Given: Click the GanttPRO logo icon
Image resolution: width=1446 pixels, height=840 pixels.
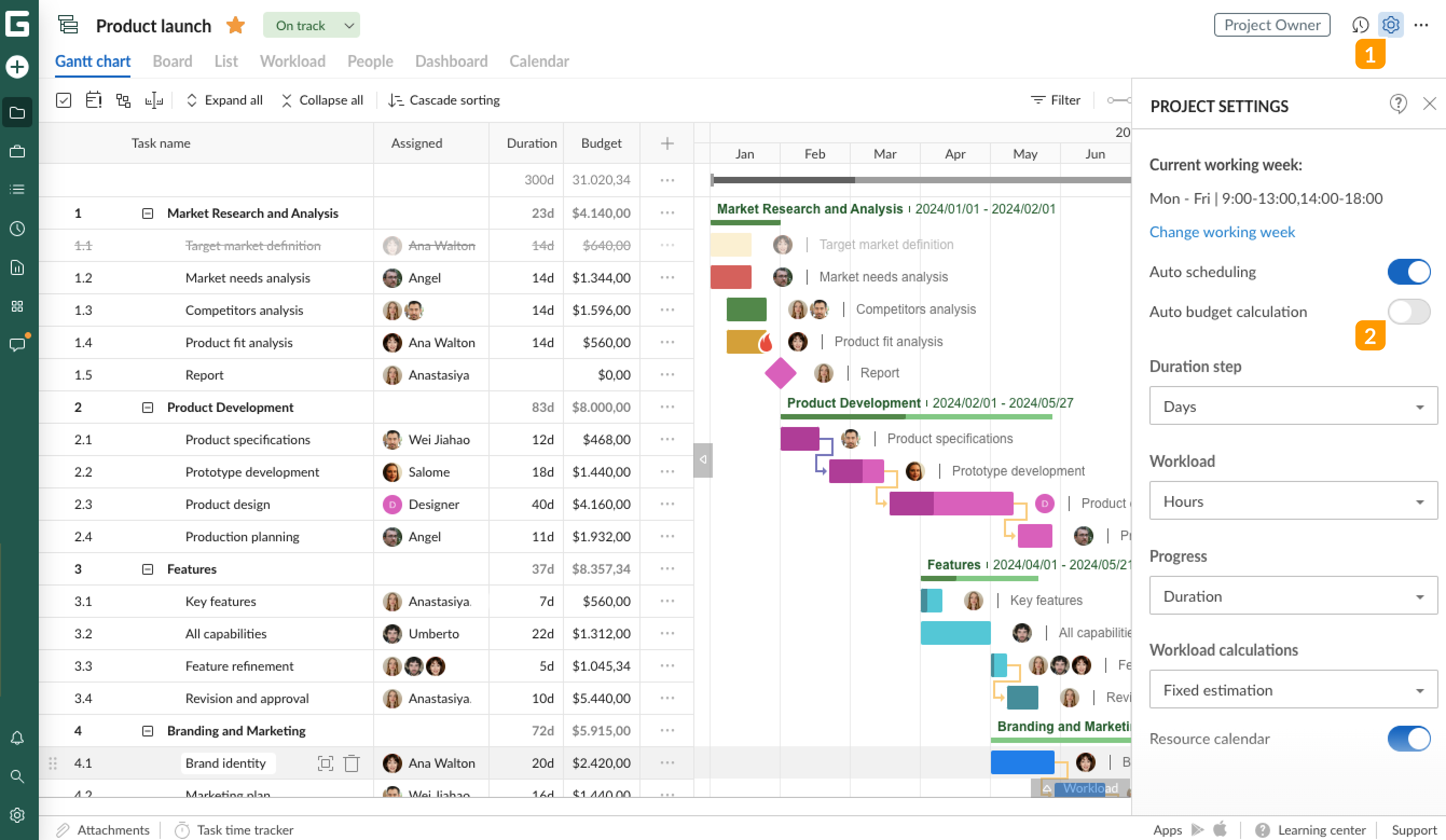Looking at the screenshot, I should (17, 23).
